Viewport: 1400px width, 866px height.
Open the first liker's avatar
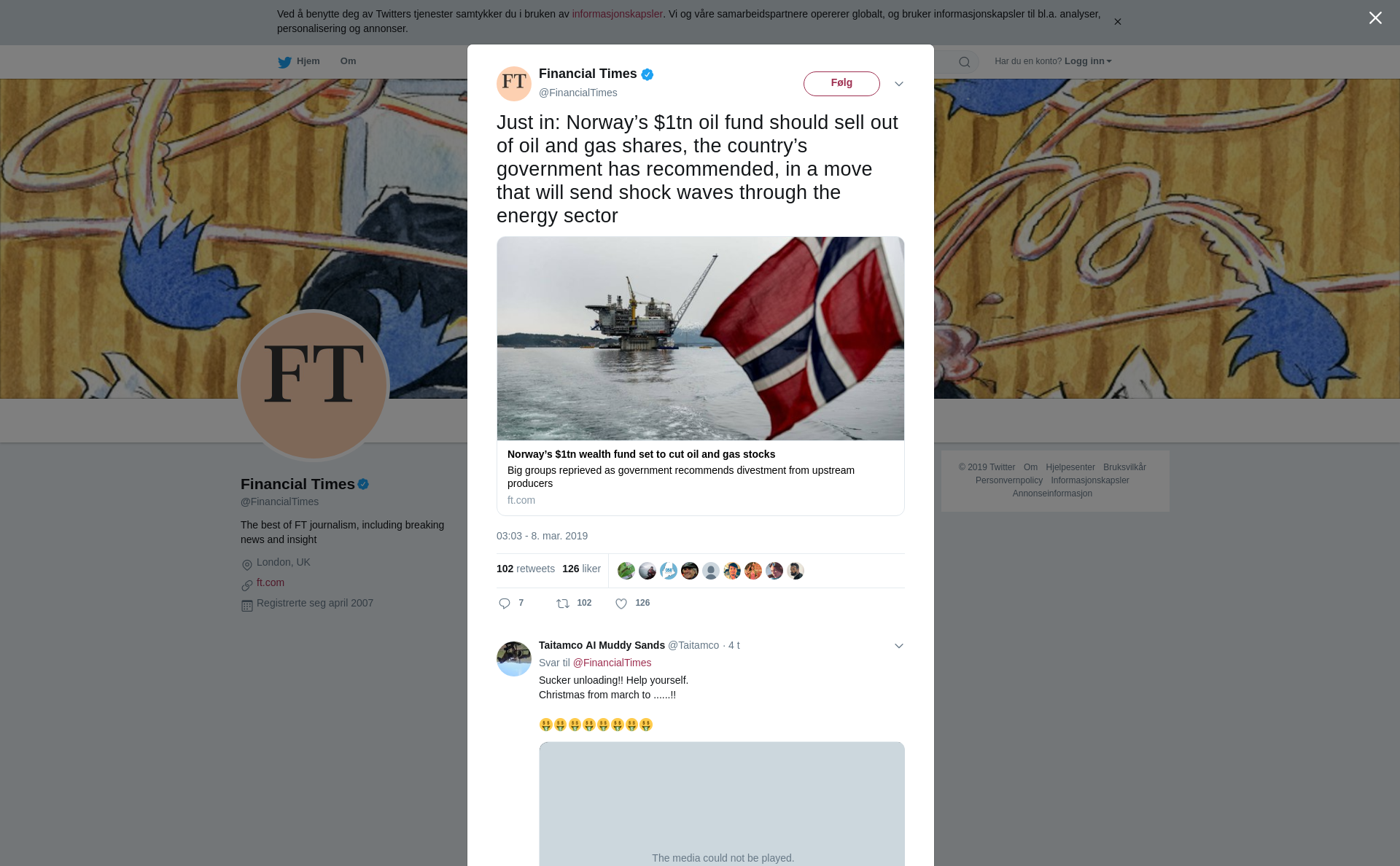pyautogui.click(x=626, y=571)
